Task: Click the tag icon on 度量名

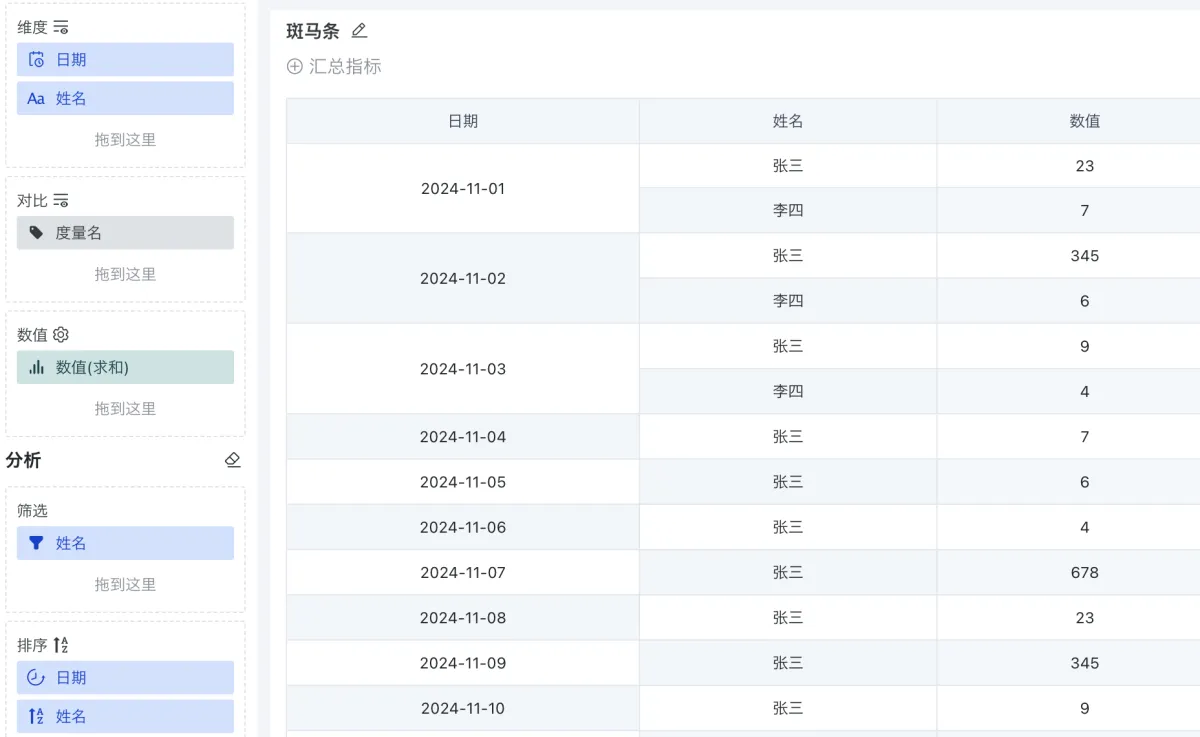Action: [x=36, y=233]
